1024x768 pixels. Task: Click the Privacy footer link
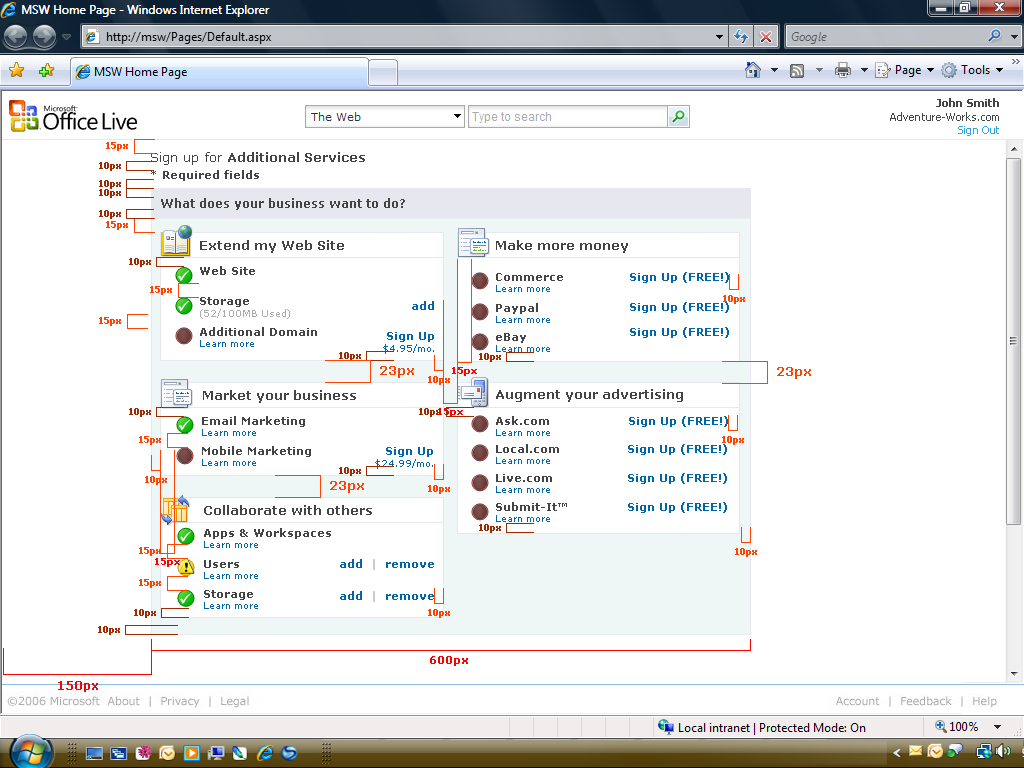click(180, 701)
